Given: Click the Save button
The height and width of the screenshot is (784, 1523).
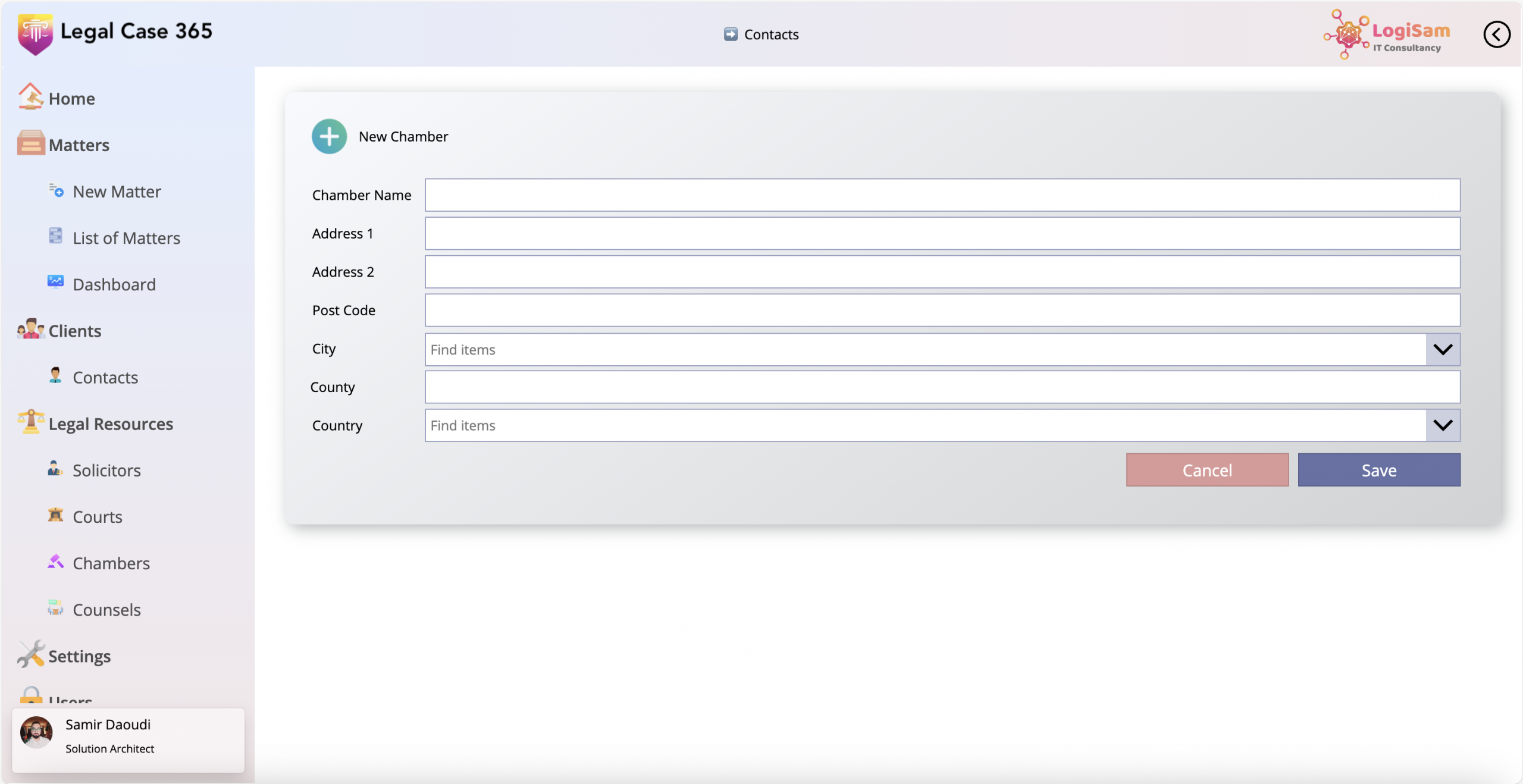Looking at the screenshot, I should click(x=1378, y=470).
